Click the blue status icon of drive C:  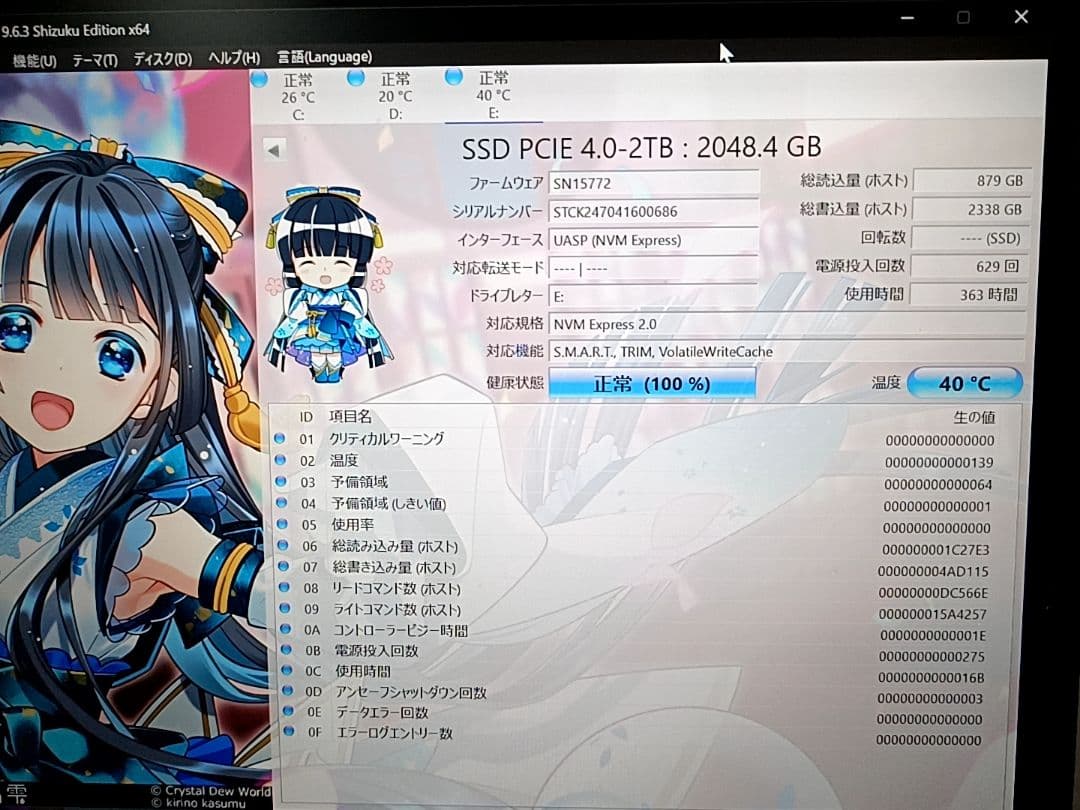[x=259, y=79]
